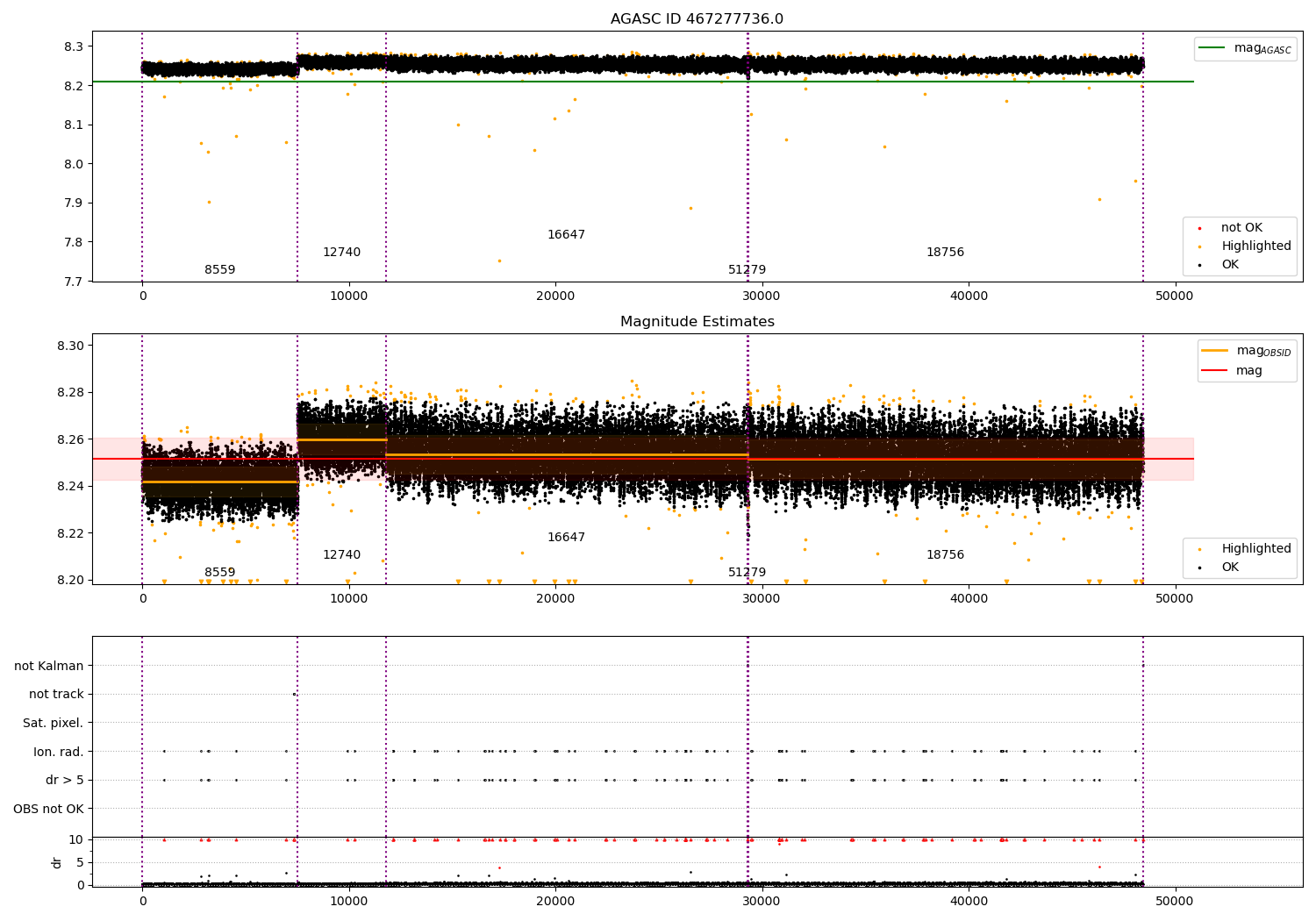
Task: Click the 'AGASC ID 467277736.0' plot title
Action: coord(697,19)
